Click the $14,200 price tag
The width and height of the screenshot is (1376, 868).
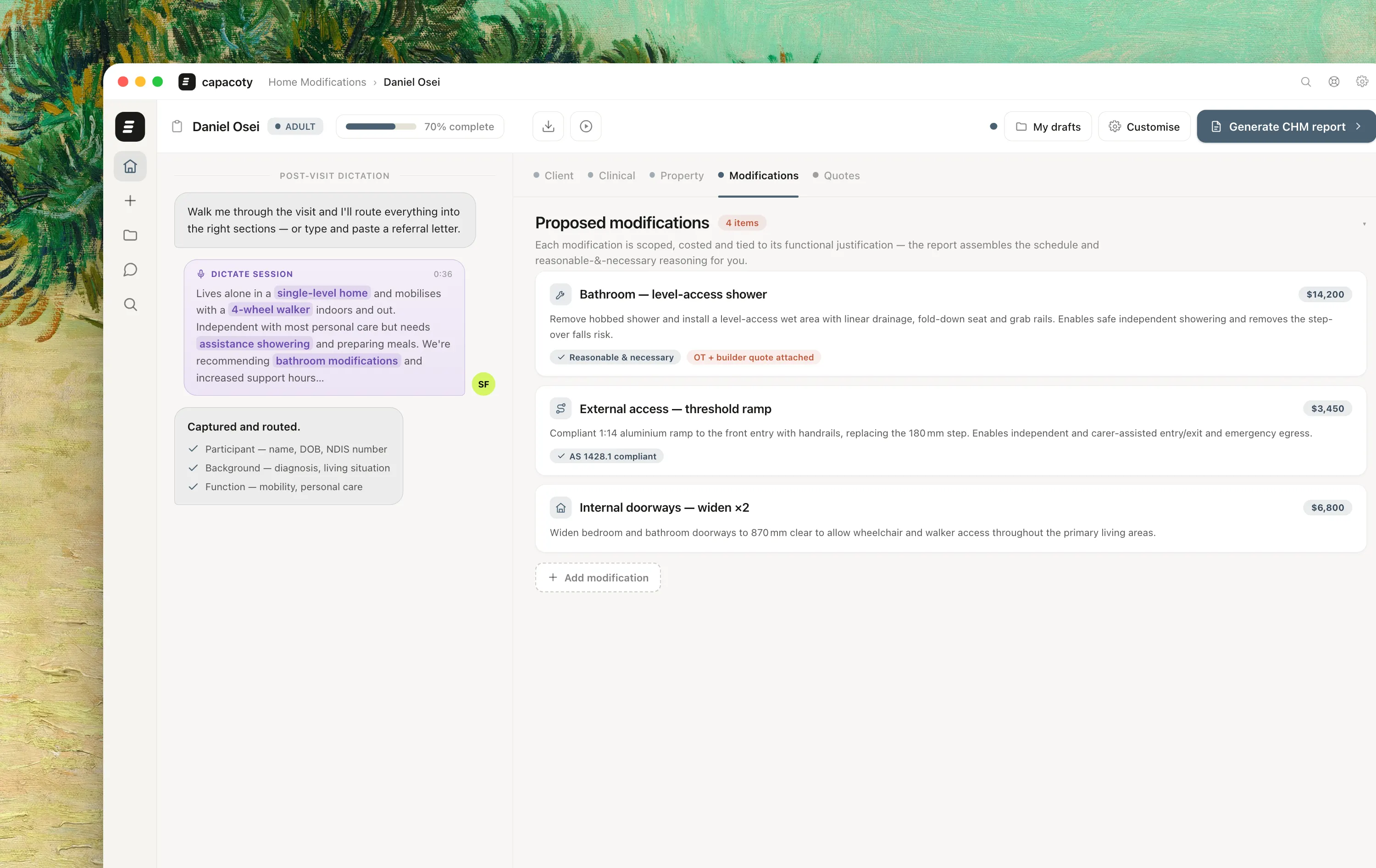(1325, 294)
